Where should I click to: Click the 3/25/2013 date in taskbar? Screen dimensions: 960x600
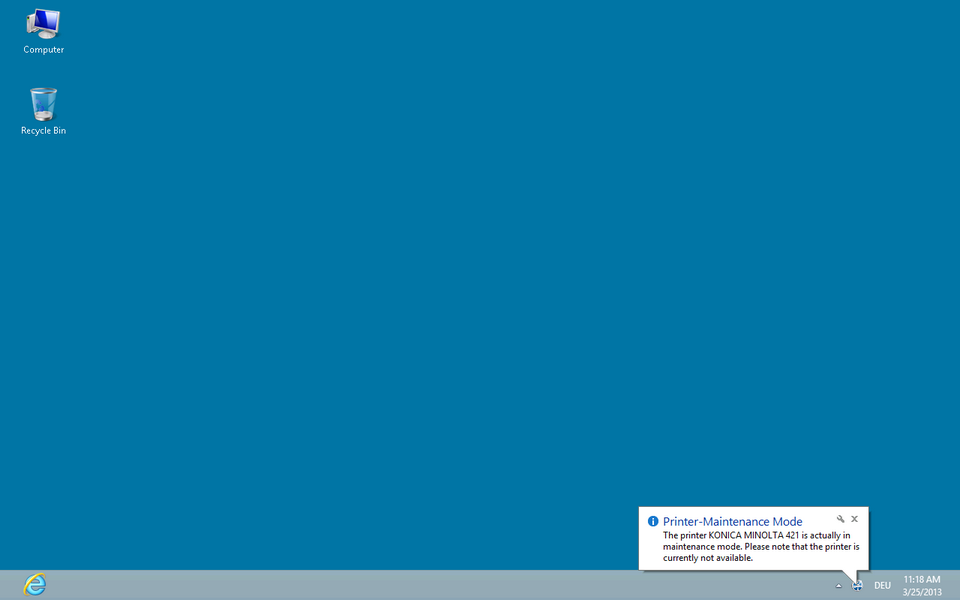tap(921, 592)
